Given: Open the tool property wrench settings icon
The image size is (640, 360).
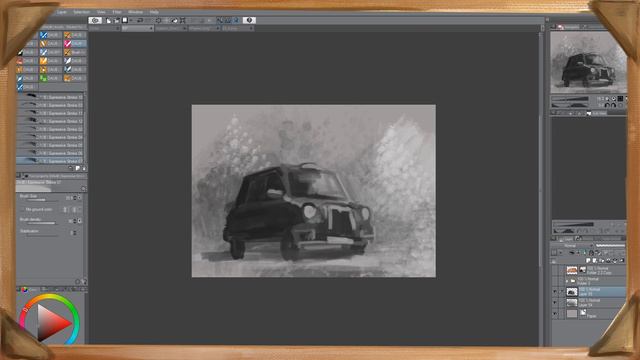Looking at the screenshot, I should (x=84, y=282).
